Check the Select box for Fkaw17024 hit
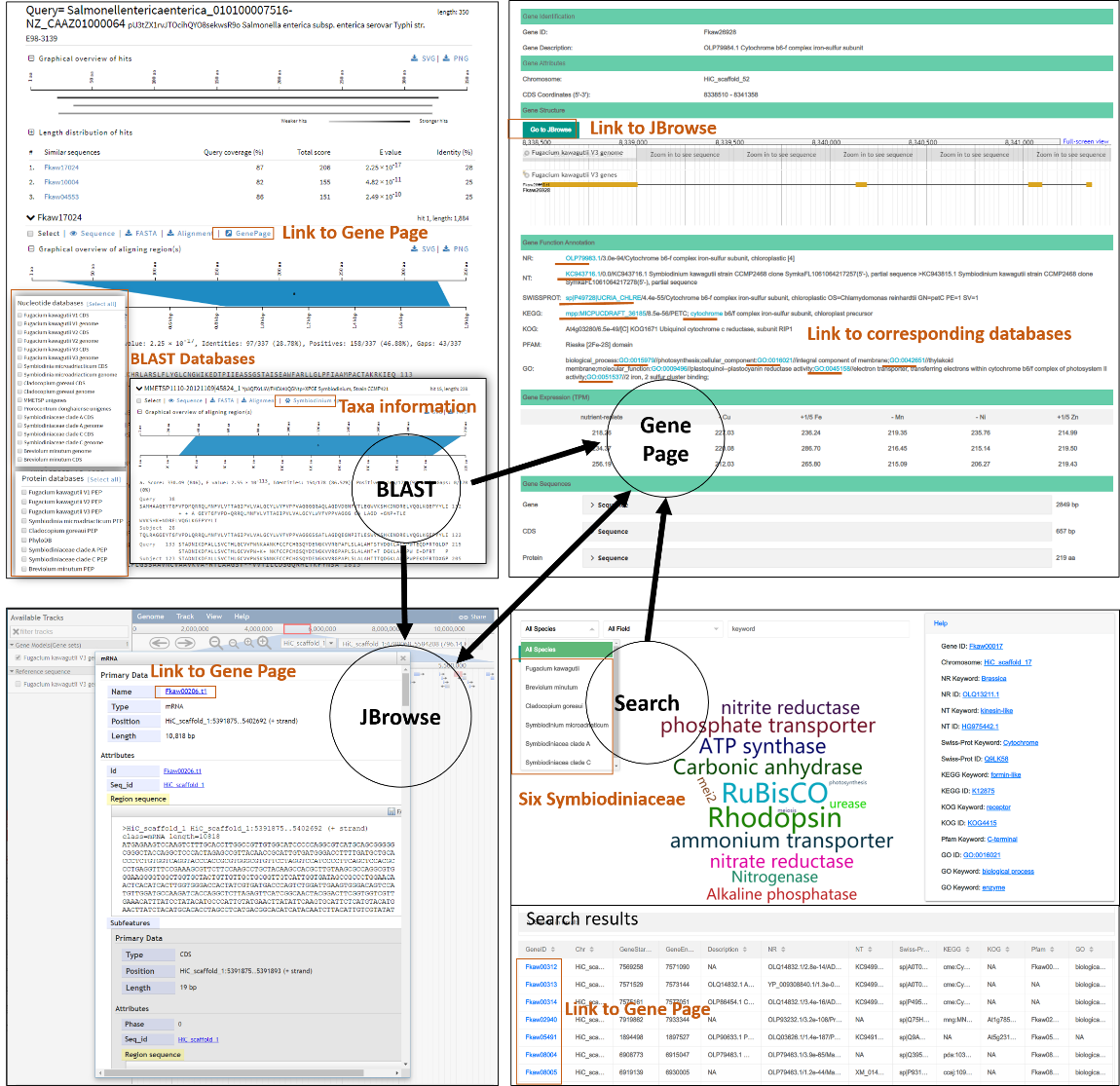 coord(30,234)
